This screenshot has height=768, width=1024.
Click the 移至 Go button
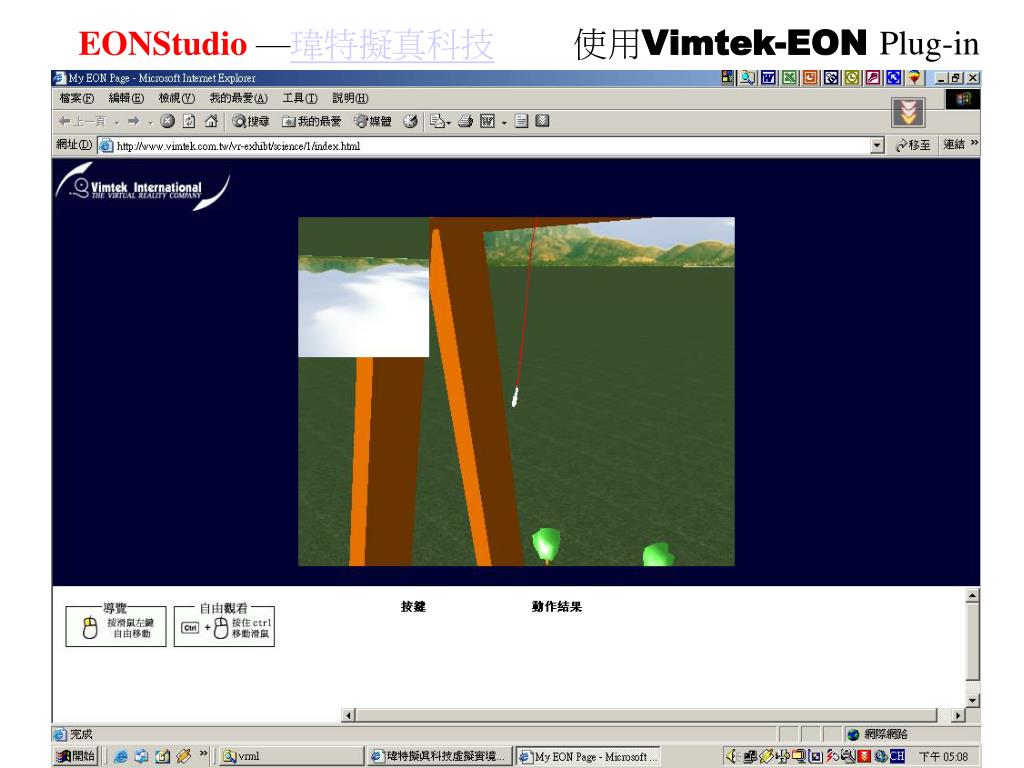(913, 145)
